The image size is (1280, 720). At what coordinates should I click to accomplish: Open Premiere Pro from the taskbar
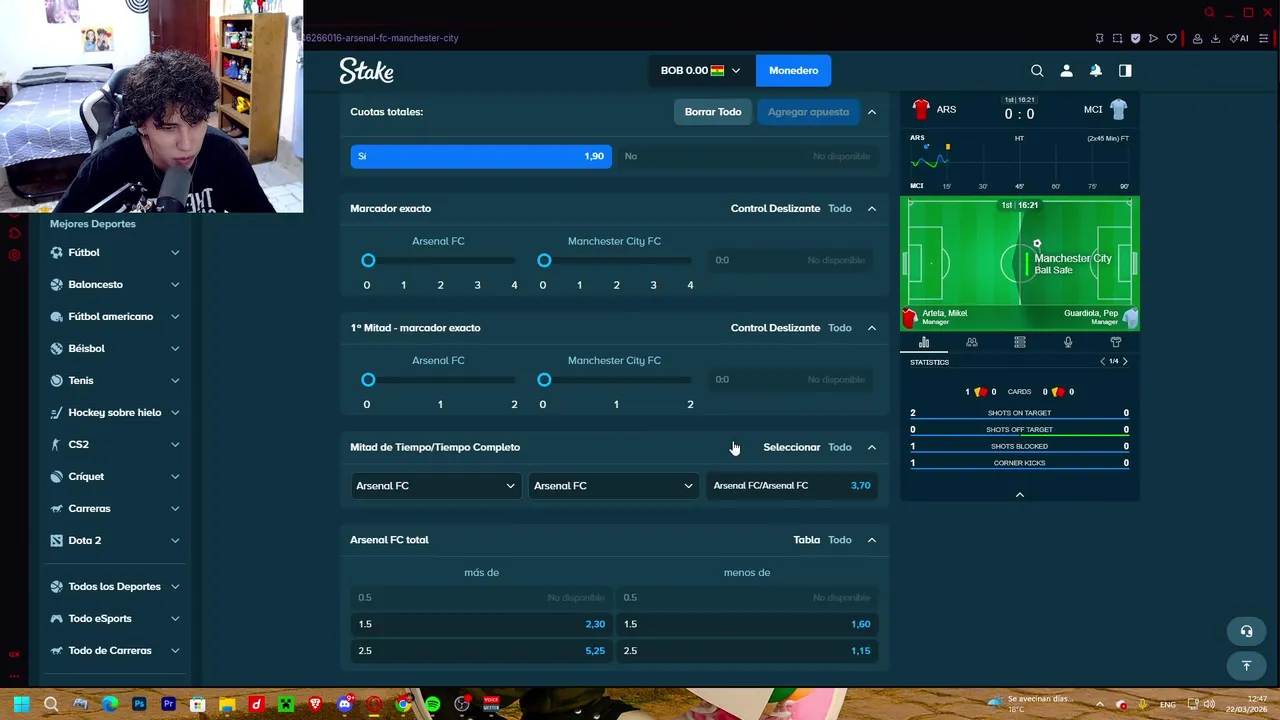[168, 704]
